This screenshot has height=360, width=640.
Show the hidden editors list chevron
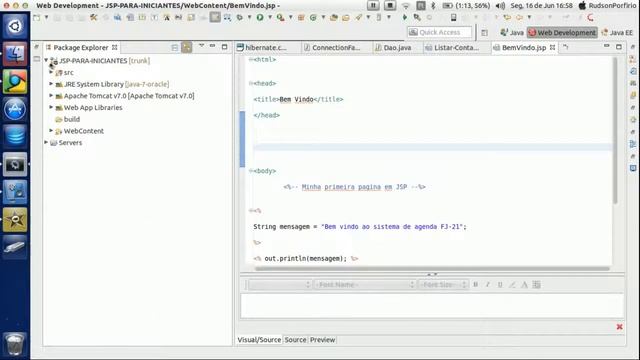(566, 47)
